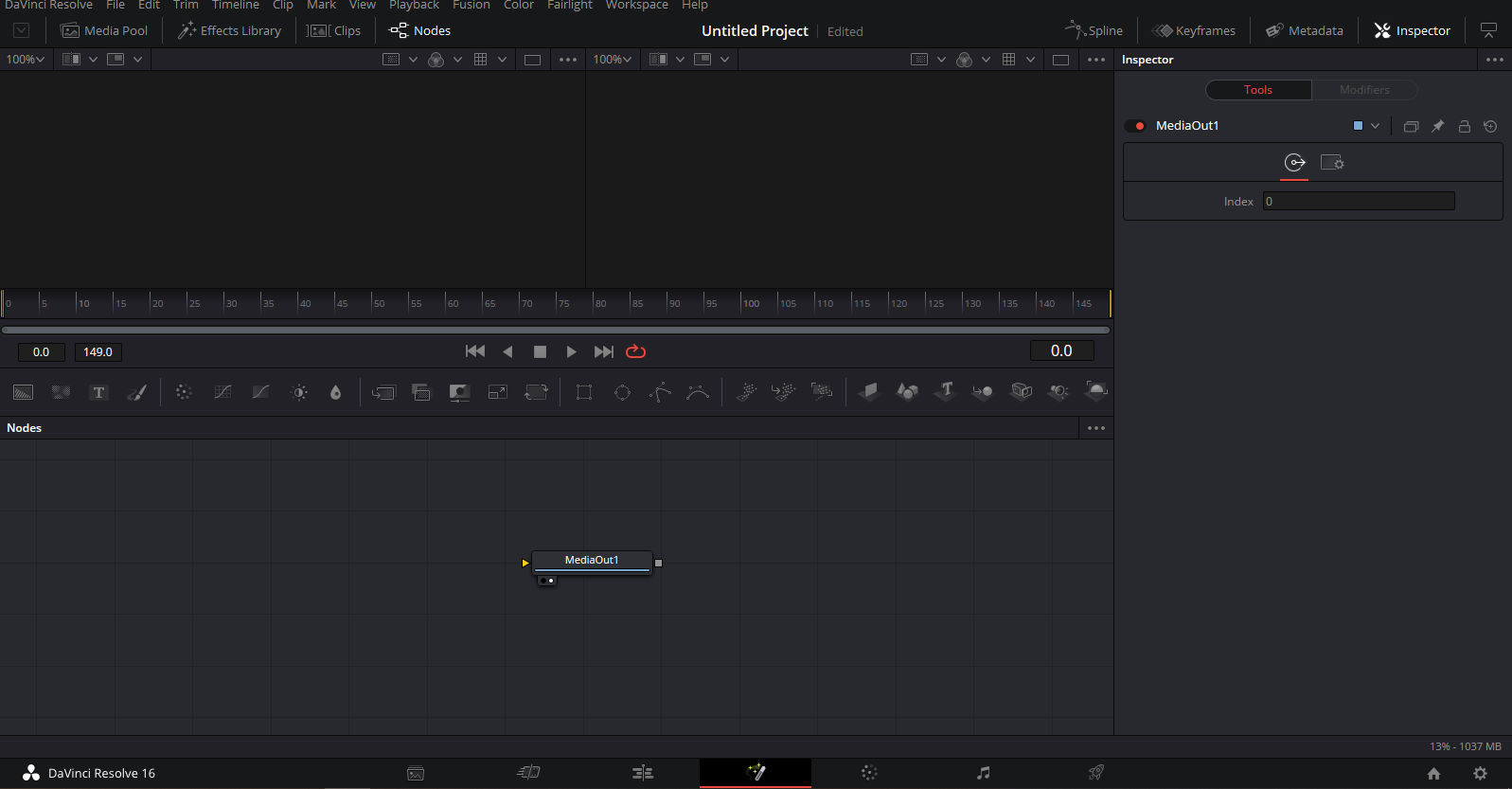Add a Fast Noise node from toolbar
Image resolution: width=1512 pixels, height=789 pixels.
click(x=61, y=392)
